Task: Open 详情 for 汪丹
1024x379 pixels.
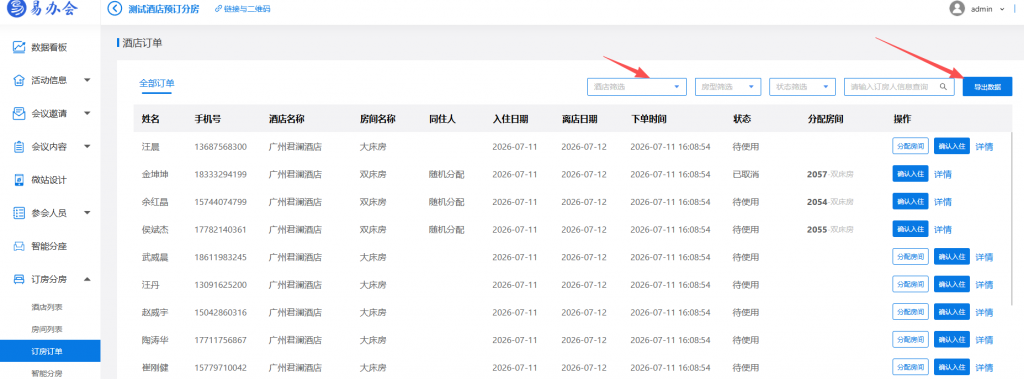Action: click(984, 285)
